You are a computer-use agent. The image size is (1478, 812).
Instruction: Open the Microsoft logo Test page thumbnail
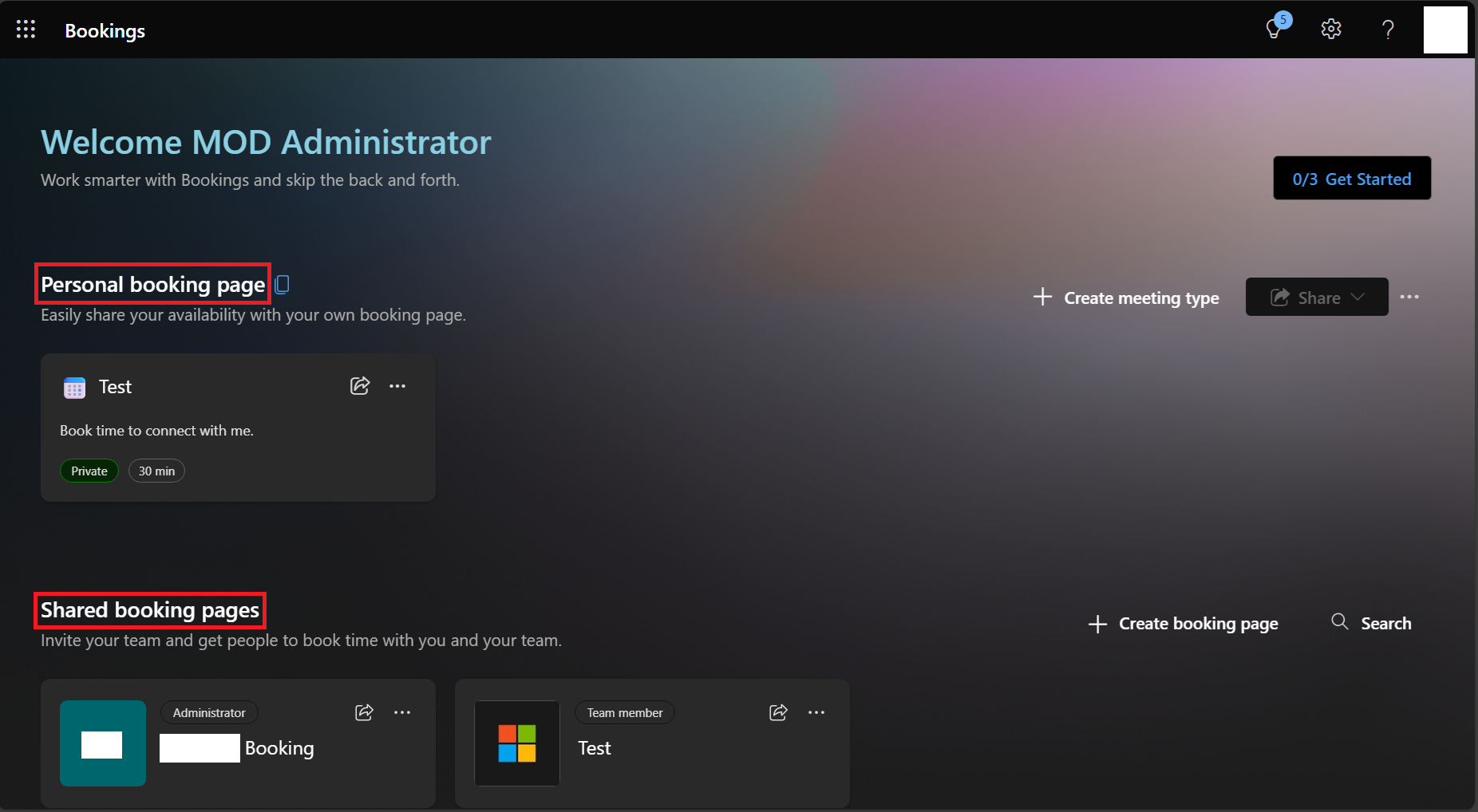(517, 743)
